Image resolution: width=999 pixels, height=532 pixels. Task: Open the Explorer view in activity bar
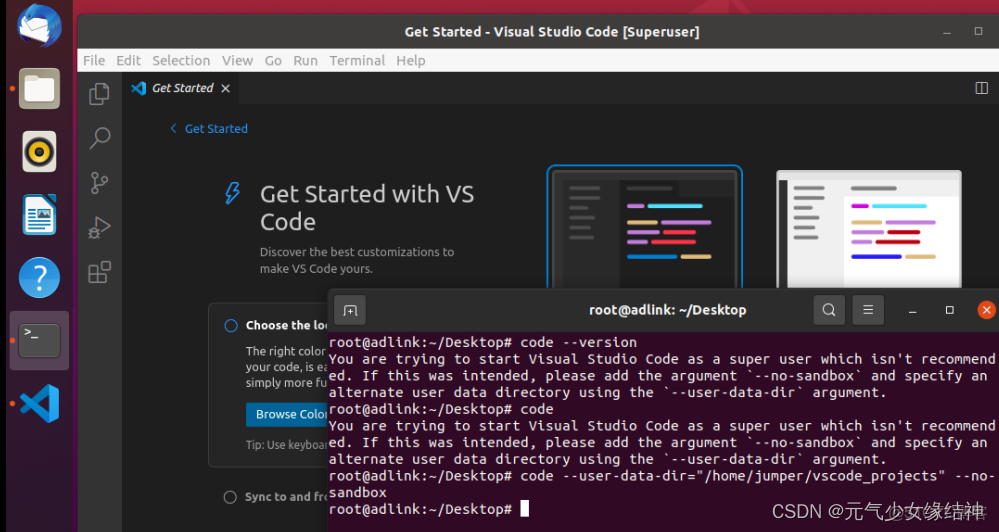point(99,94)
